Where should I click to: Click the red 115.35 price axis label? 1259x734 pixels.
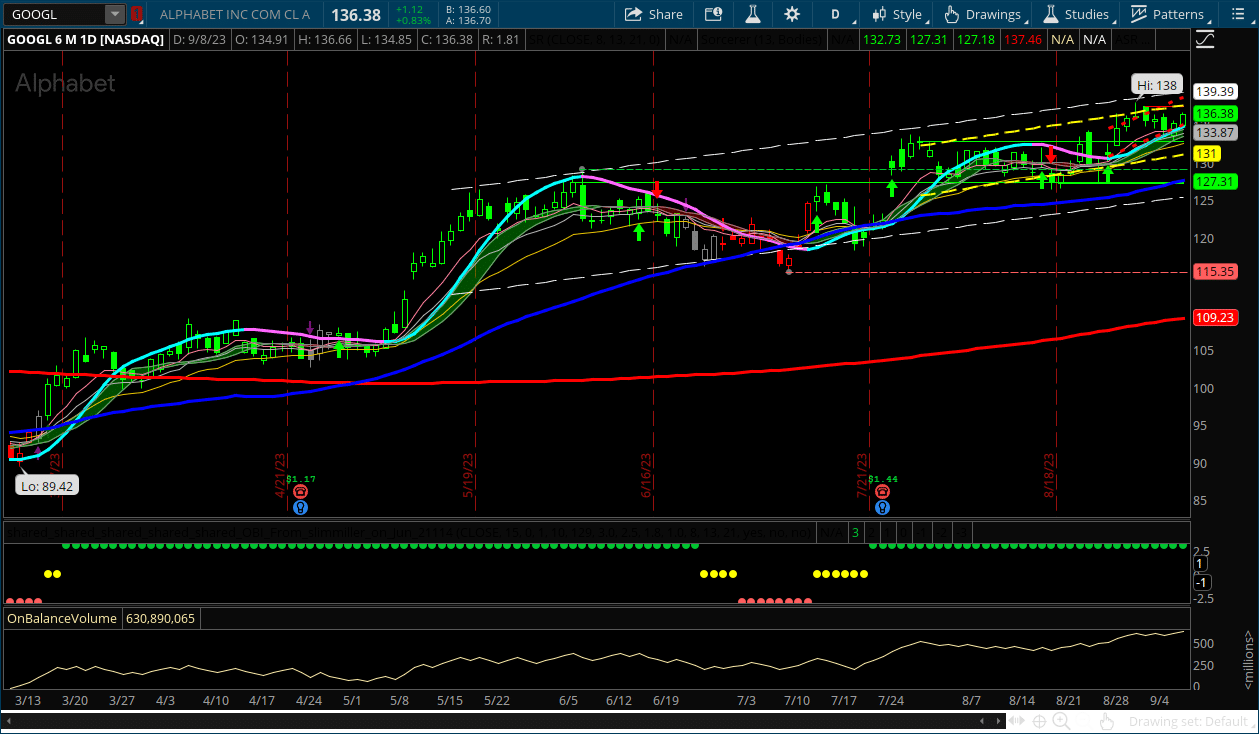pos(1215,271)
